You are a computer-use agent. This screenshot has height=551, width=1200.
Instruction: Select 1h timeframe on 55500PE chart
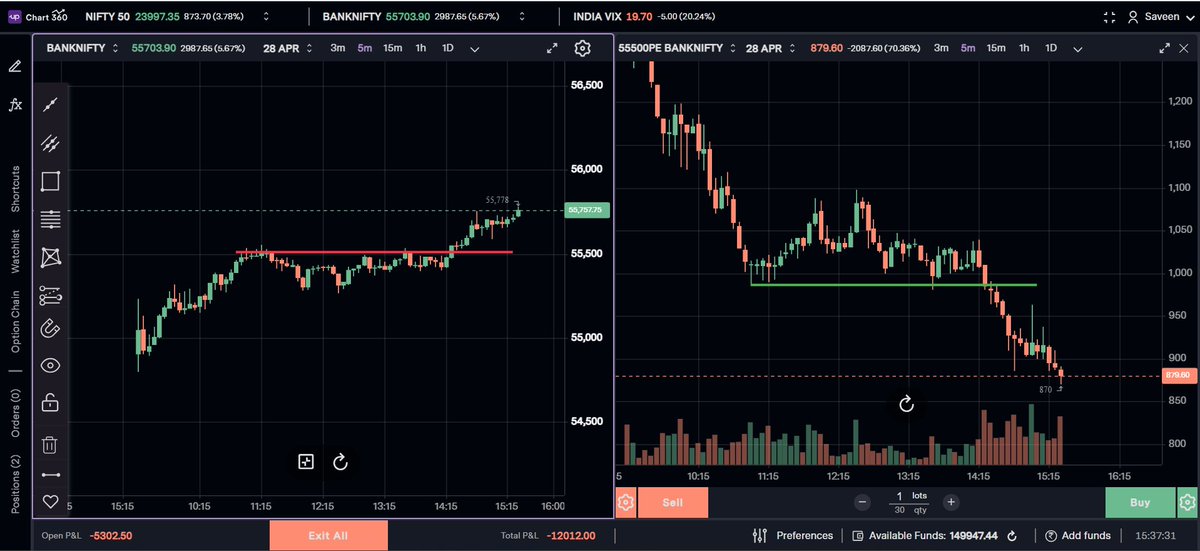point(1023,48)
